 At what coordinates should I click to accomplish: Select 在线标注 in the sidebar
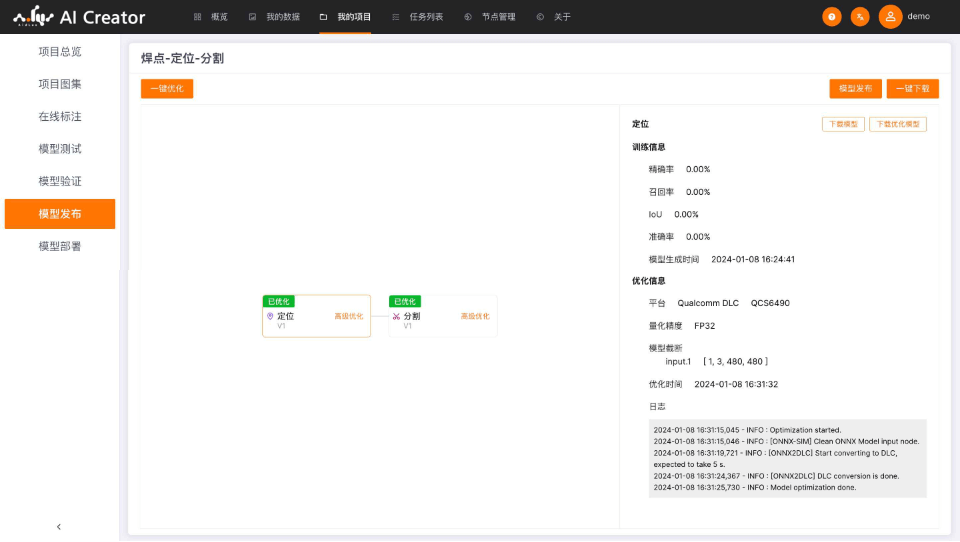coord(60,116)
